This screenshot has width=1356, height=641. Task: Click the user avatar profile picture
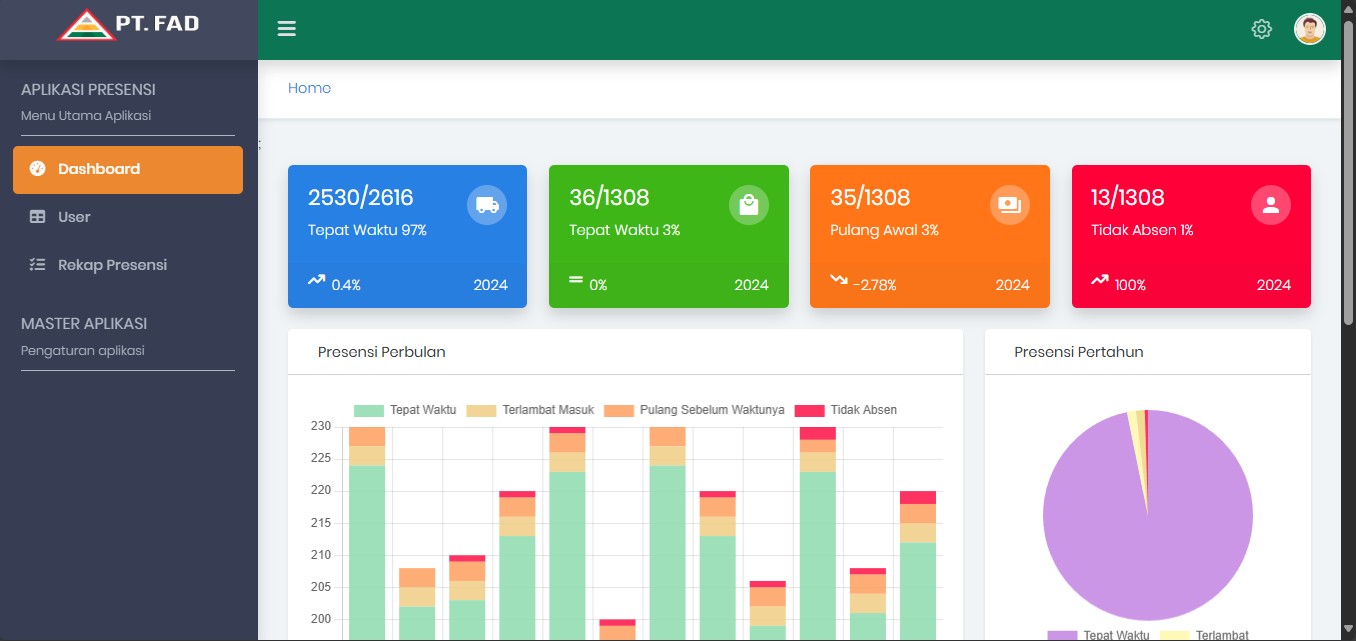tap(1309, 29)
